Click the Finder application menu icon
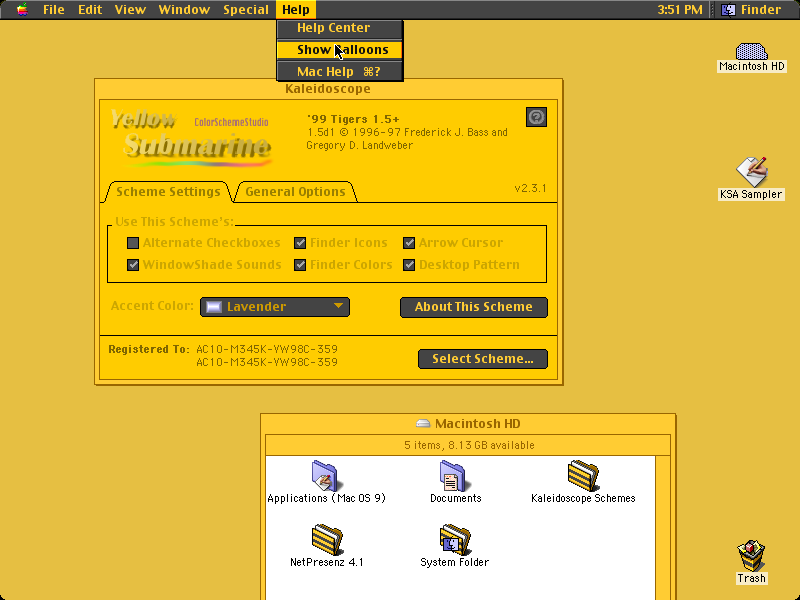The height and width of the screenshot is (600, 800). click(728, 10)
